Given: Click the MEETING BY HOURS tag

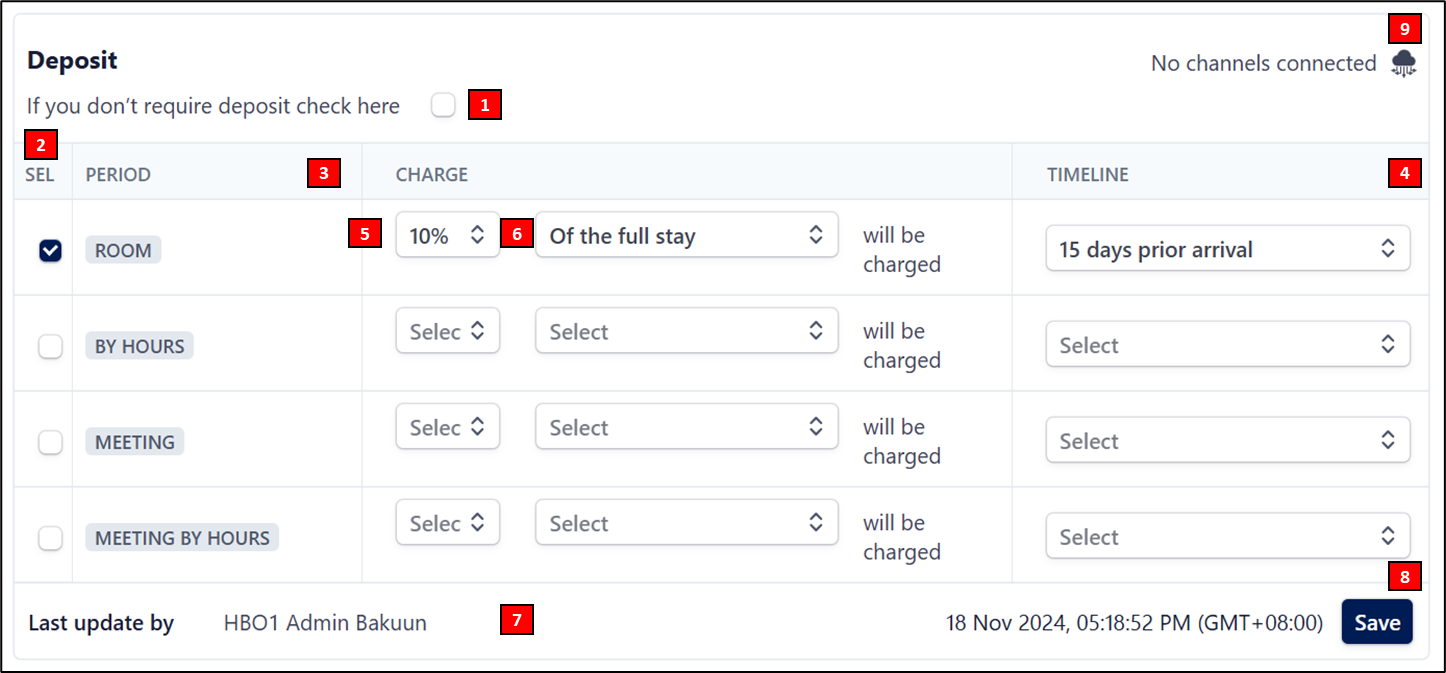Looking at the screenshot, I should [182, 538].
